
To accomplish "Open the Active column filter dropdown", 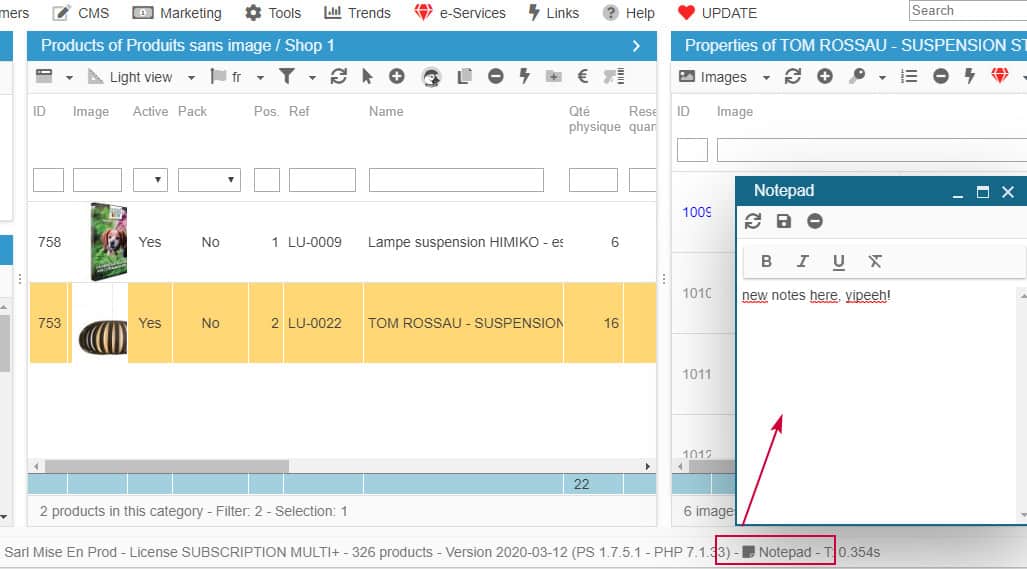I will pyautogui.click(x=150, y=180).
